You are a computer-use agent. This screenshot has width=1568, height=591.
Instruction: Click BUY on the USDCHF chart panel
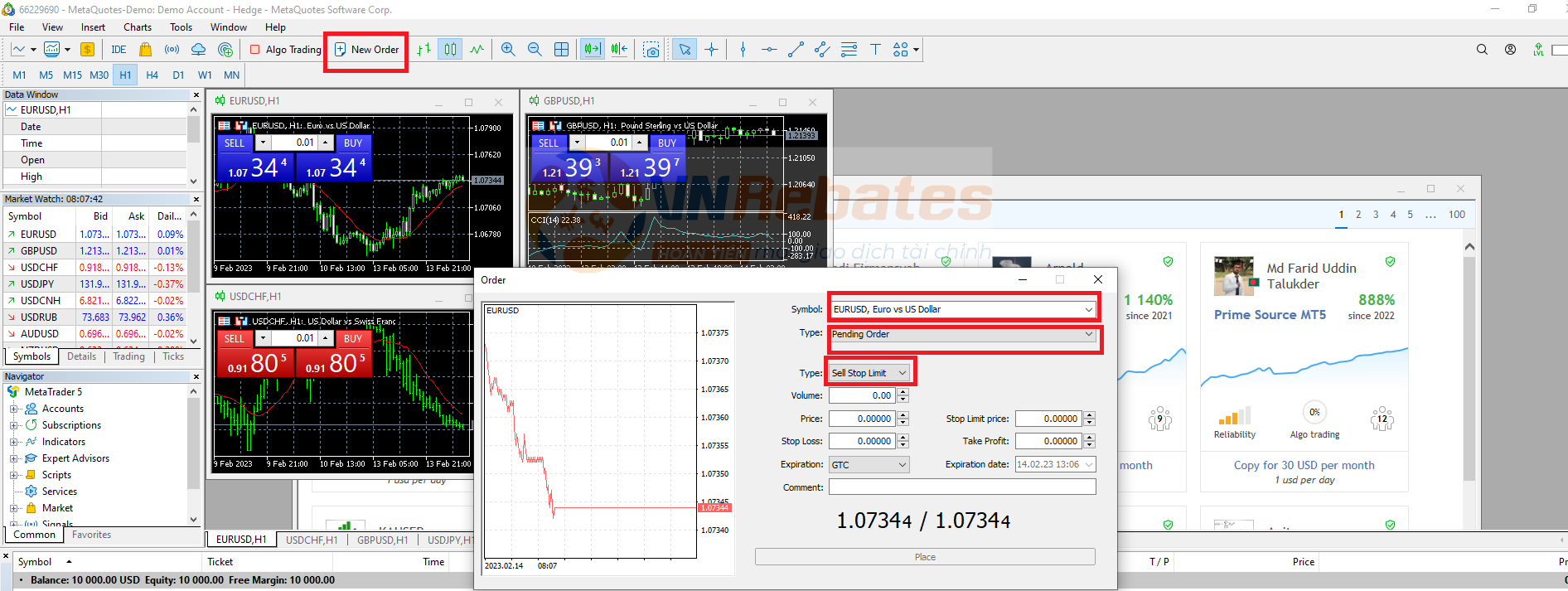tap(353, 338)
